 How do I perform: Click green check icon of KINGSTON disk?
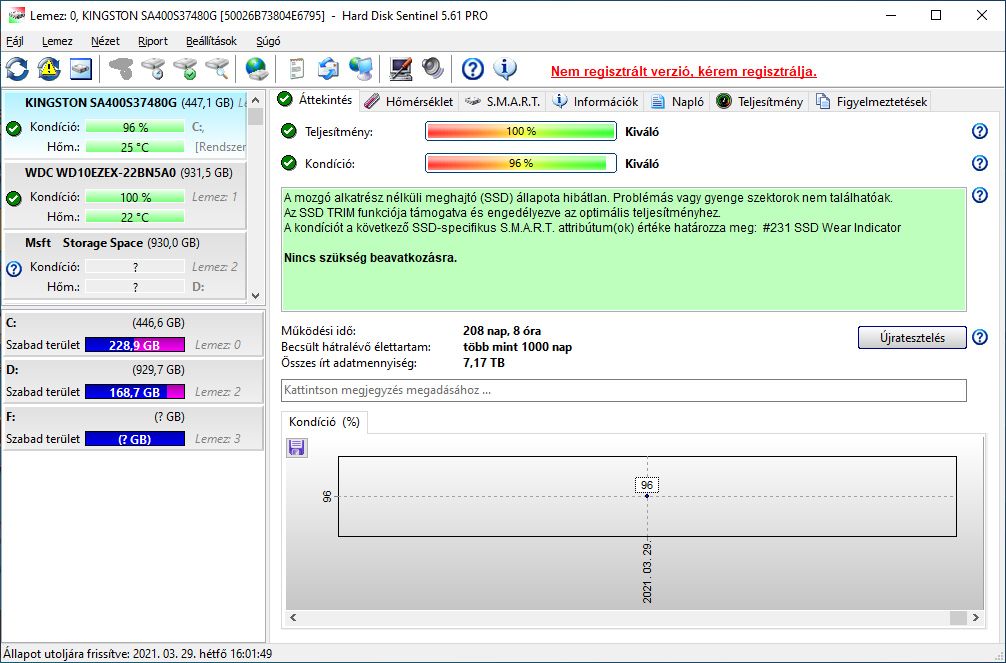13,128
